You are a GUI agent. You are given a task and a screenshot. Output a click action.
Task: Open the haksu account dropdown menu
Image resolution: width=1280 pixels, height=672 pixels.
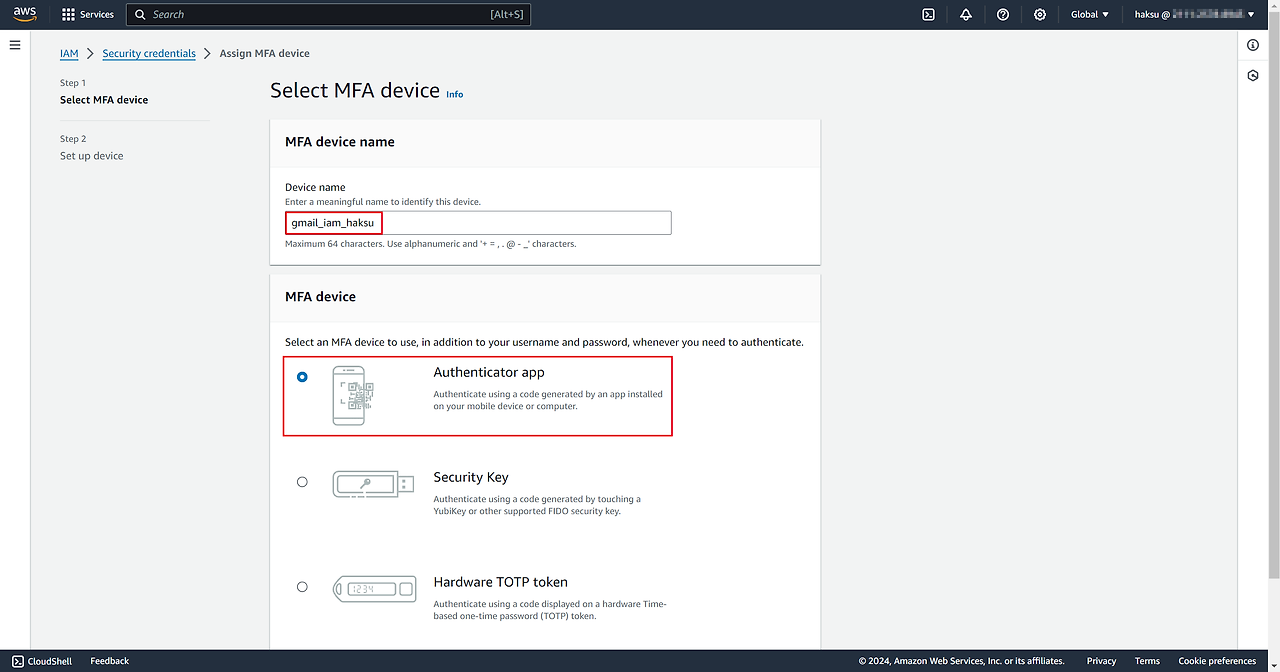(x=1194, y=14)
